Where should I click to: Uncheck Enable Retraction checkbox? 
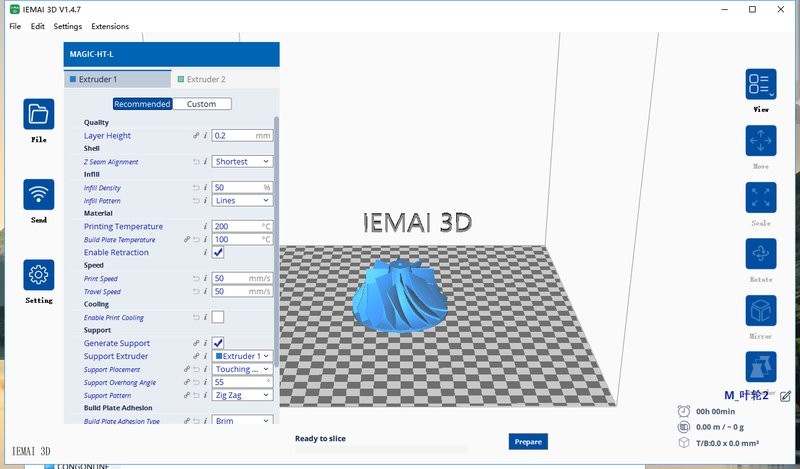pyautogui.click(x=218, y=253)
